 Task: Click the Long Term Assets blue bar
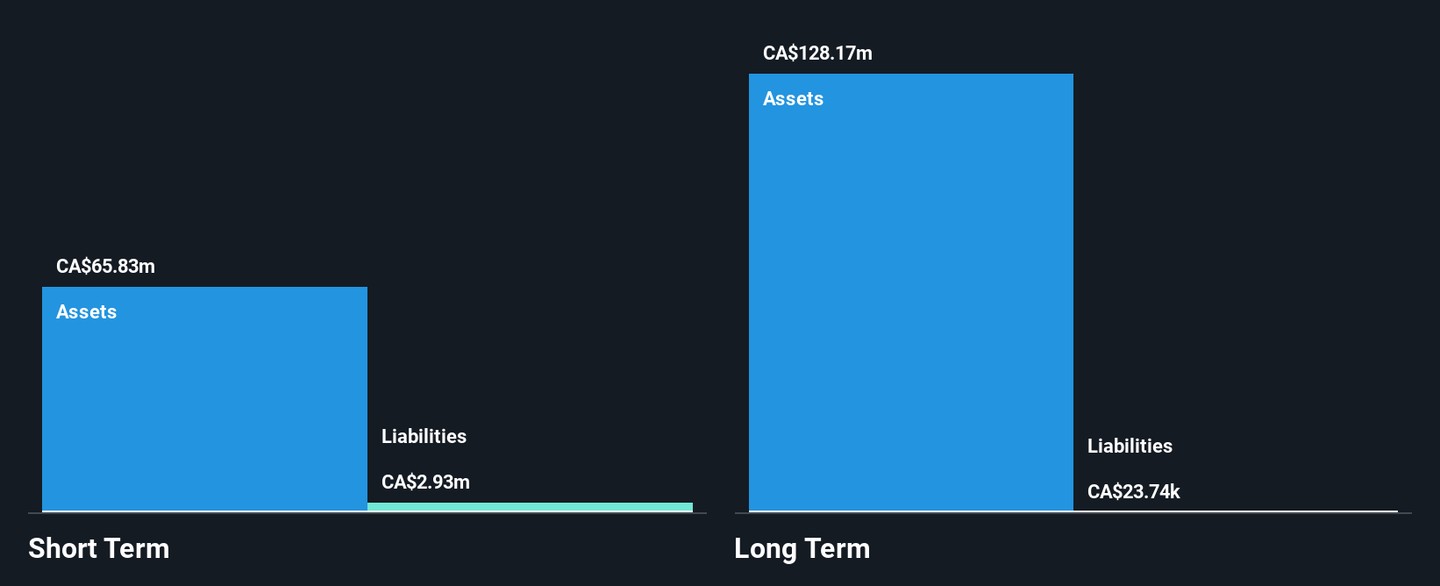910,300
